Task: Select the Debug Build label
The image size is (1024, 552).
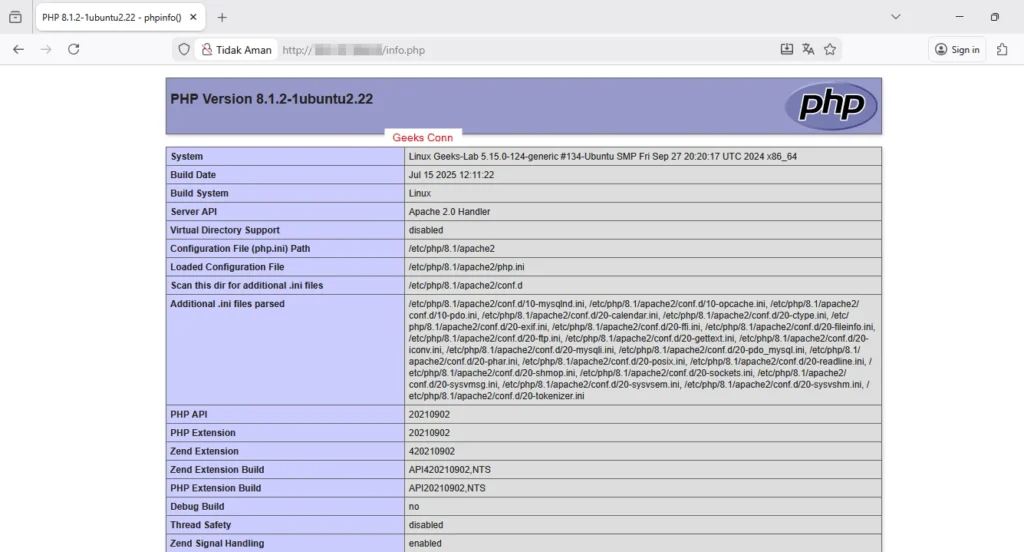Action: (197, 507)
